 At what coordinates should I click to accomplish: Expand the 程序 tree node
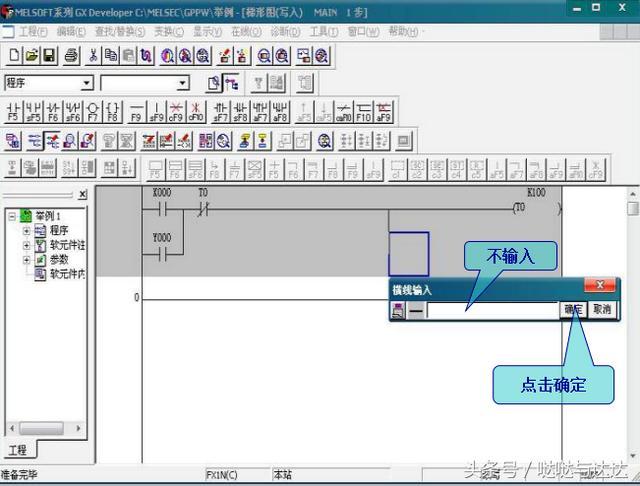coord(27,231)
